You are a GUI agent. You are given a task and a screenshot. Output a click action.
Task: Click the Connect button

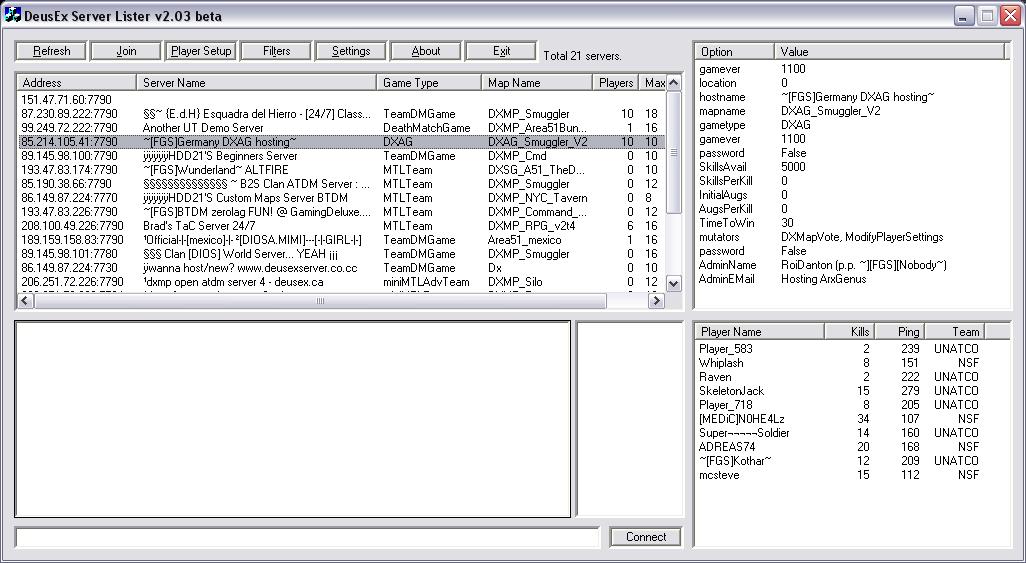(x=645, y=537)
